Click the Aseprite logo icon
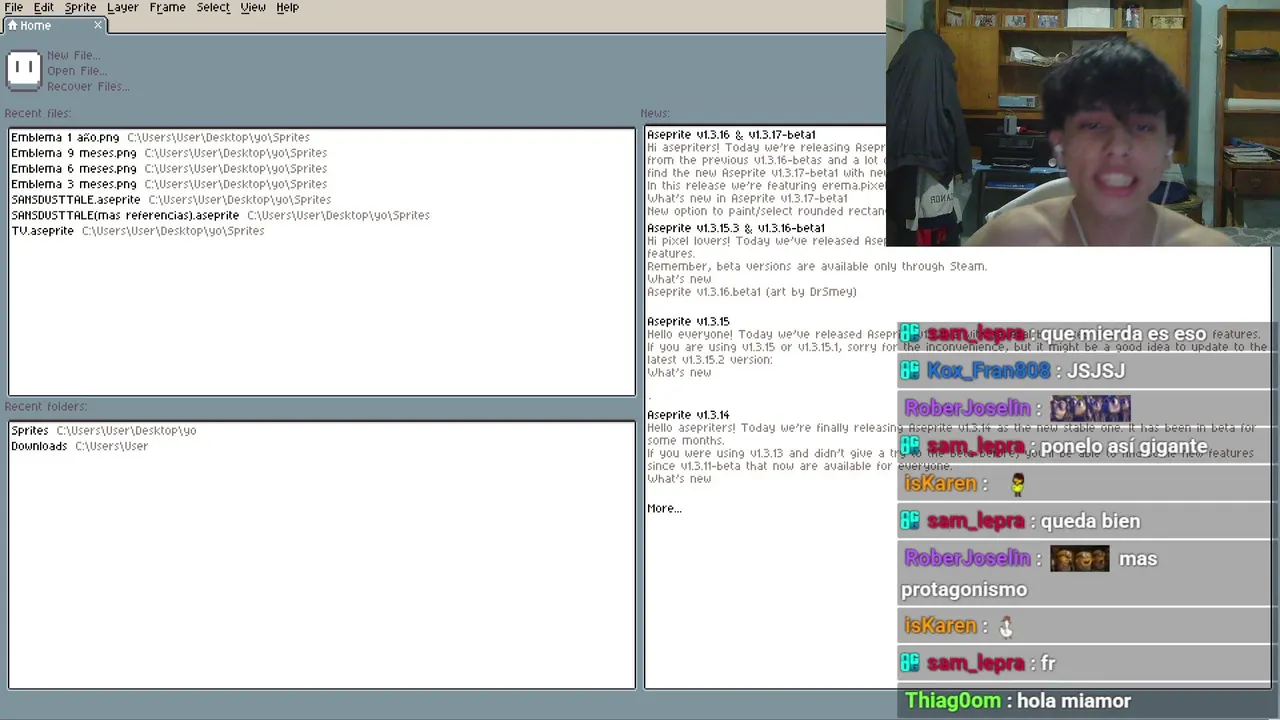1280x720 pixels. coord(24,69)
